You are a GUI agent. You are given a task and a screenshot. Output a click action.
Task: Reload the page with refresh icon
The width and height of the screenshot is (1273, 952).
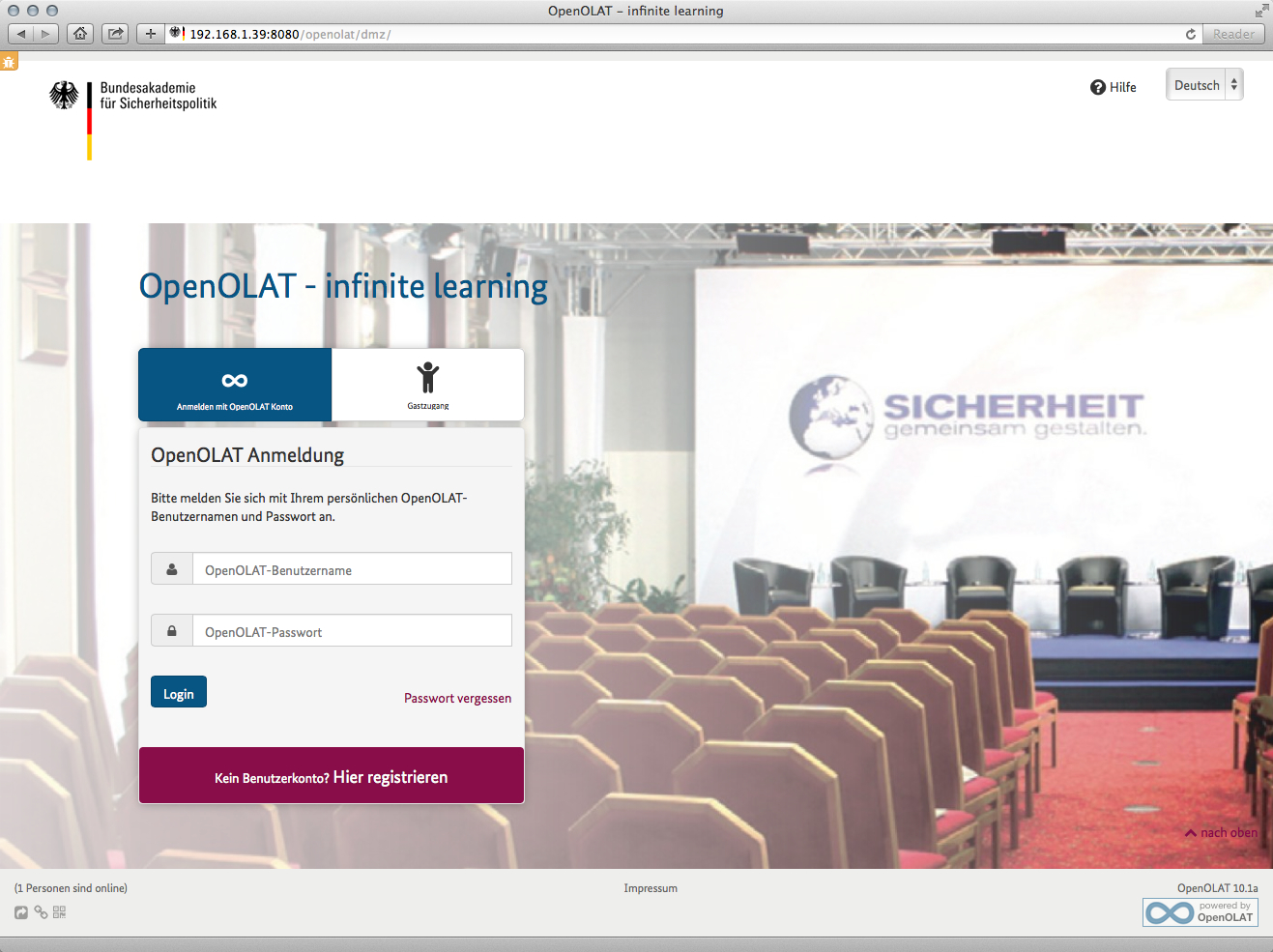pyautogui.click(x=1191, y=34)
